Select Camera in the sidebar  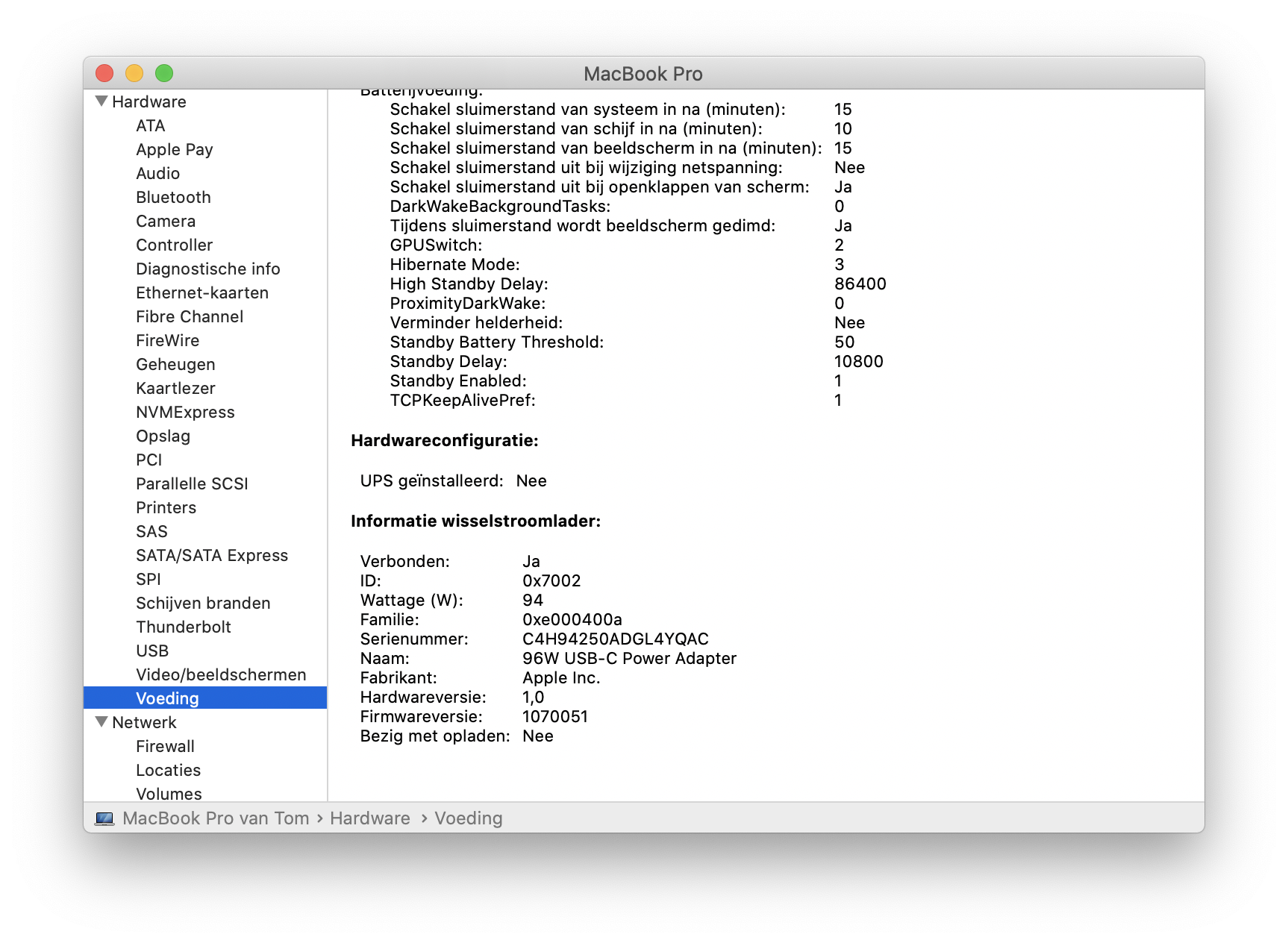166,221
